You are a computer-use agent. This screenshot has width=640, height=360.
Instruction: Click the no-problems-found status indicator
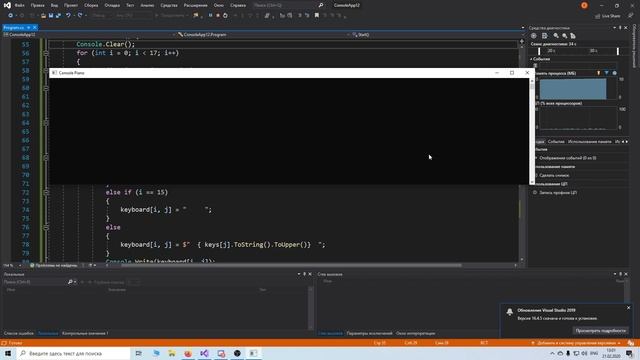click(53, 265)
